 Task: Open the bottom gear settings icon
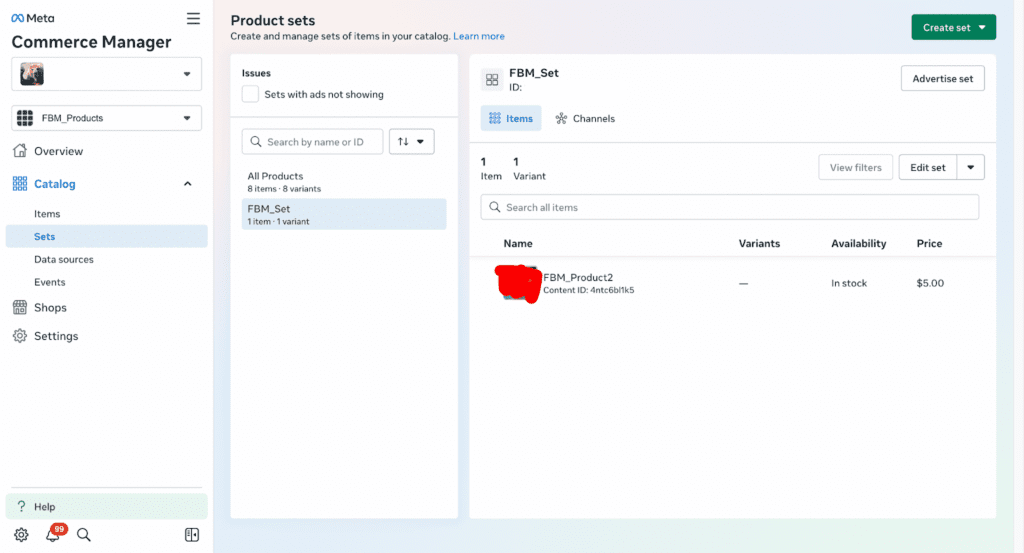22,535
